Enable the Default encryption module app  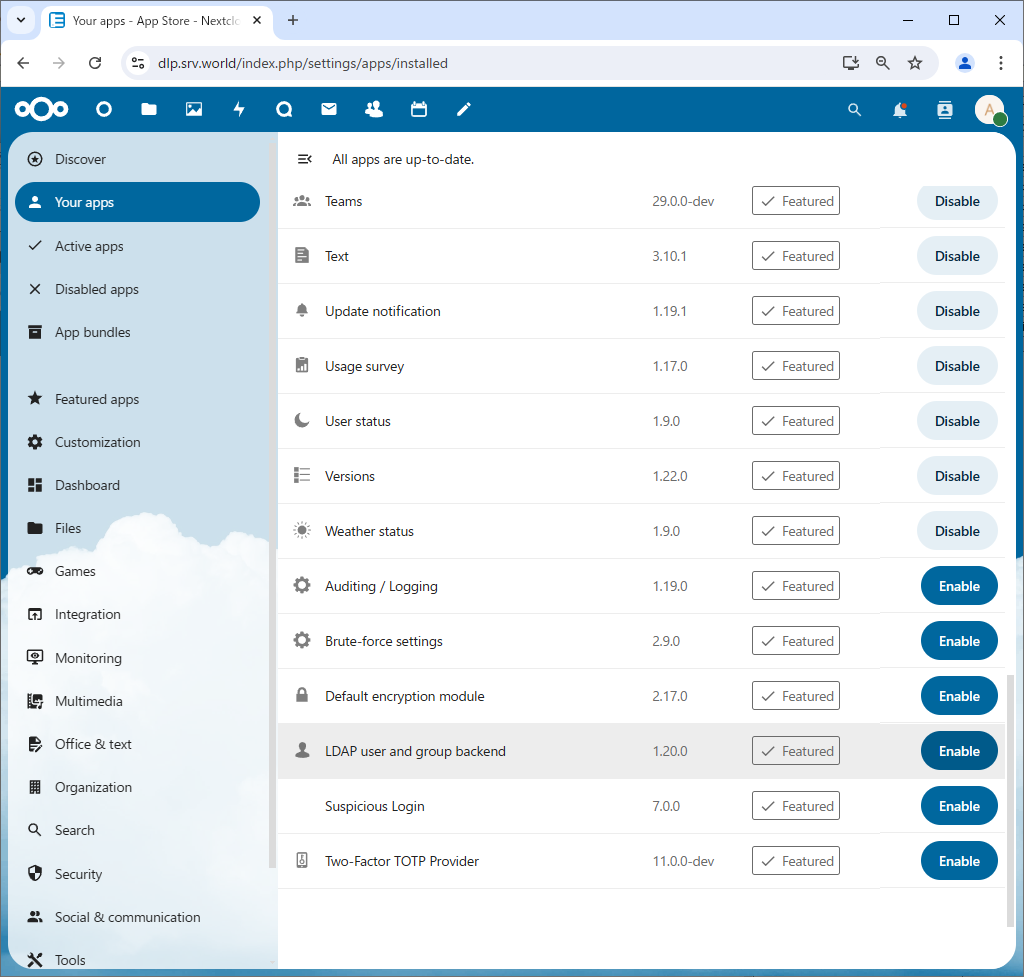coord(959,696)
